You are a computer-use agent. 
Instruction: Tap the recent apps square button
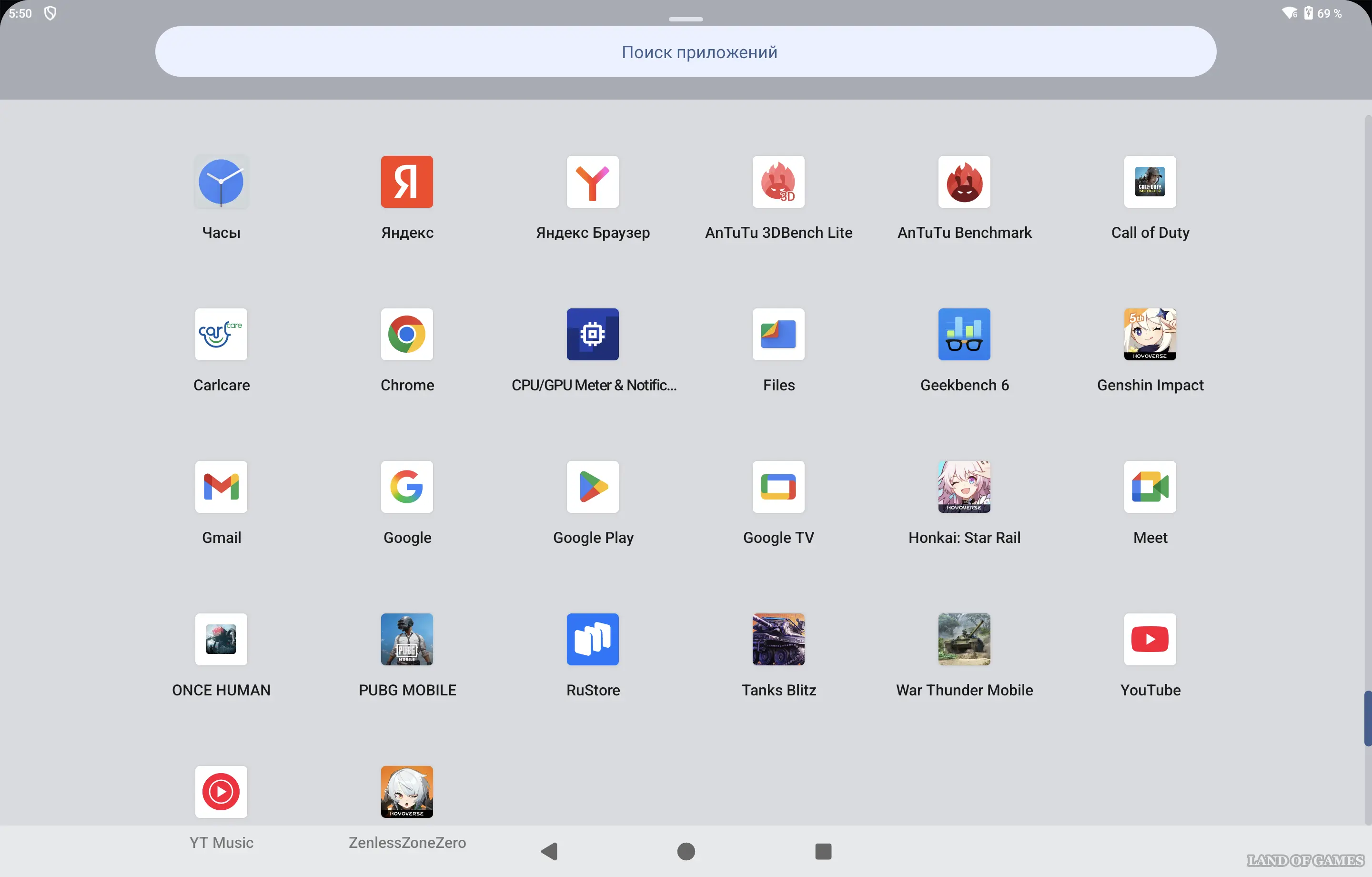point(823,851)
